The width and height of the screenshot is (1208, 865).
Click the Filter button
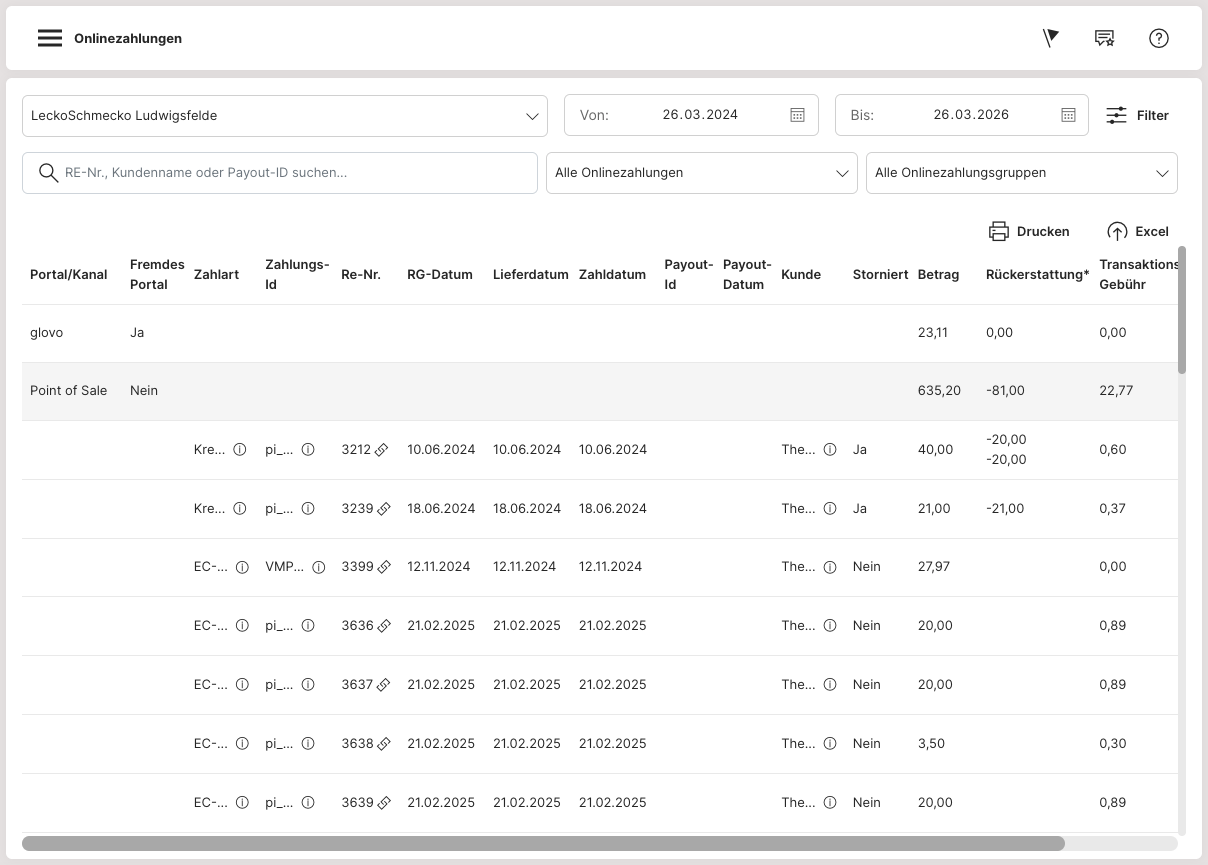point(1137,116)
